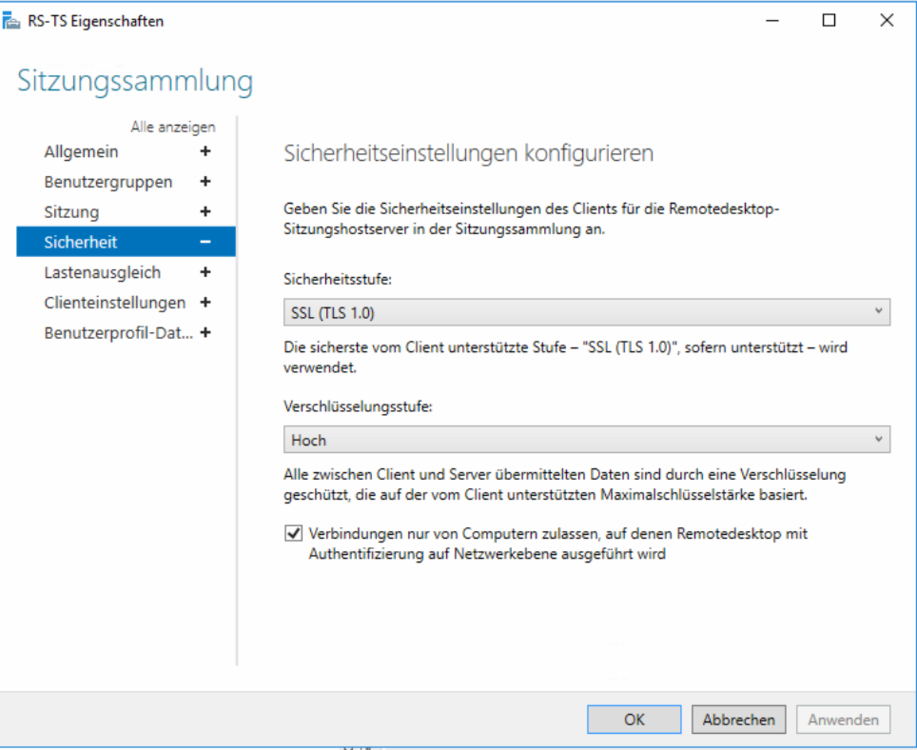Expand the Lastenausgleich section plus icon
Image resolution: width=917 pixels, height=750 pixels.
[x=206, y=272]
